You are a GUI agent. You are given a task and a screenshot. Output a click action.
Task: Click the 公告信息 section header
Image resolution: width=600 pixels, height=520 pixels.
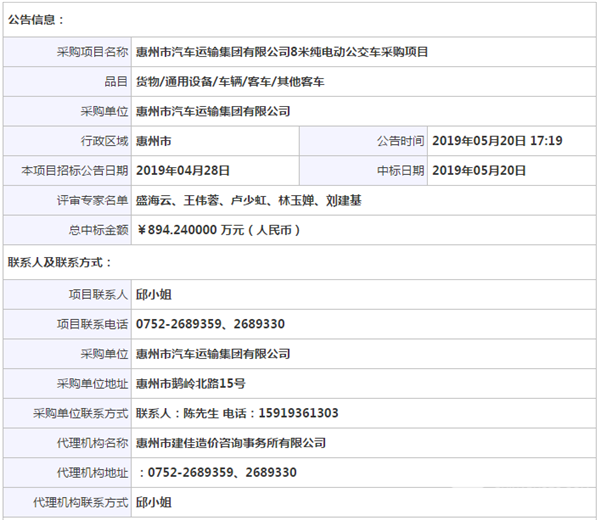point(37,19)
